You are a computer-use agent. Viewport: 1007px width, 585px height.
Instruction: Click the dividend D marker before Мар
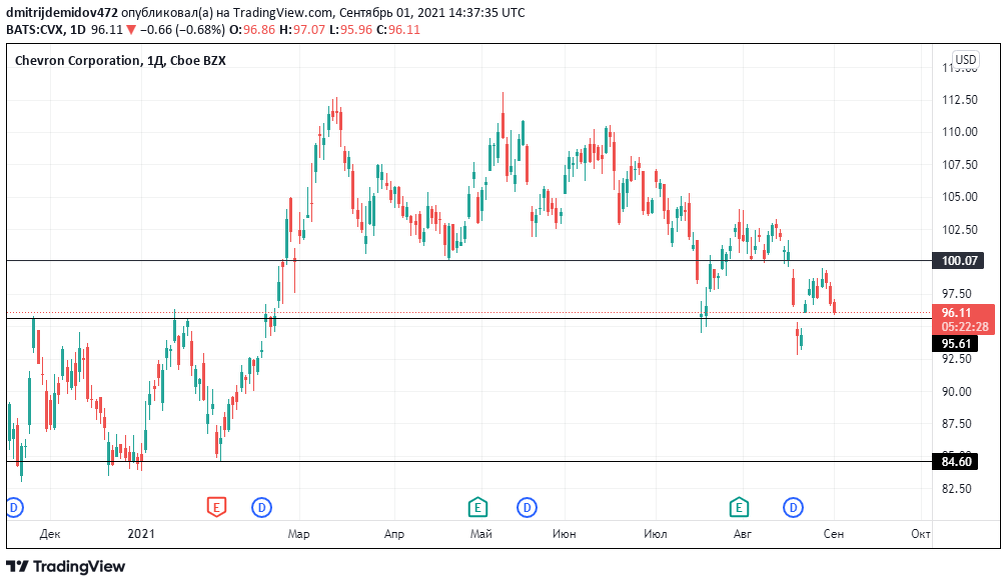(261, 507)
